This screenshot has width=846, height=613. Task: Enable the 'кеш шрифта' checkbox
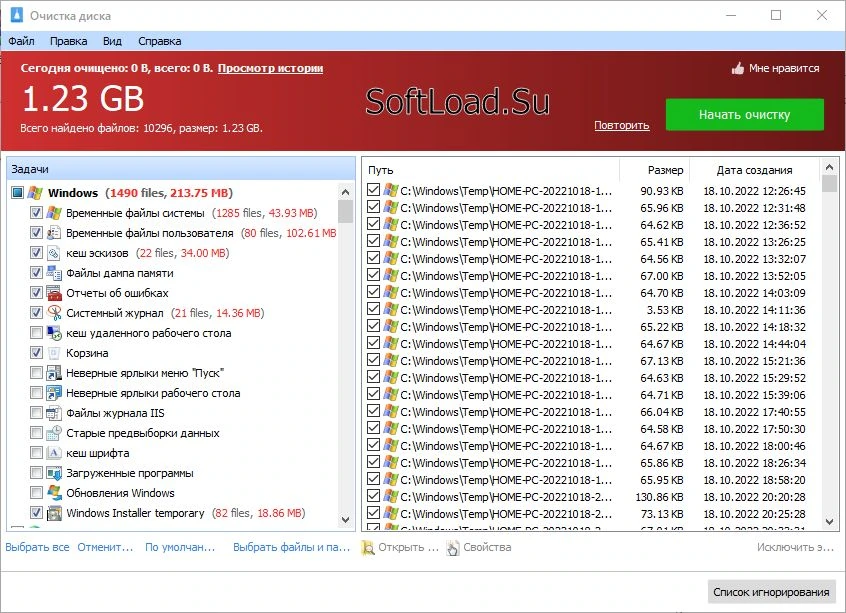[x=36, y=452]
